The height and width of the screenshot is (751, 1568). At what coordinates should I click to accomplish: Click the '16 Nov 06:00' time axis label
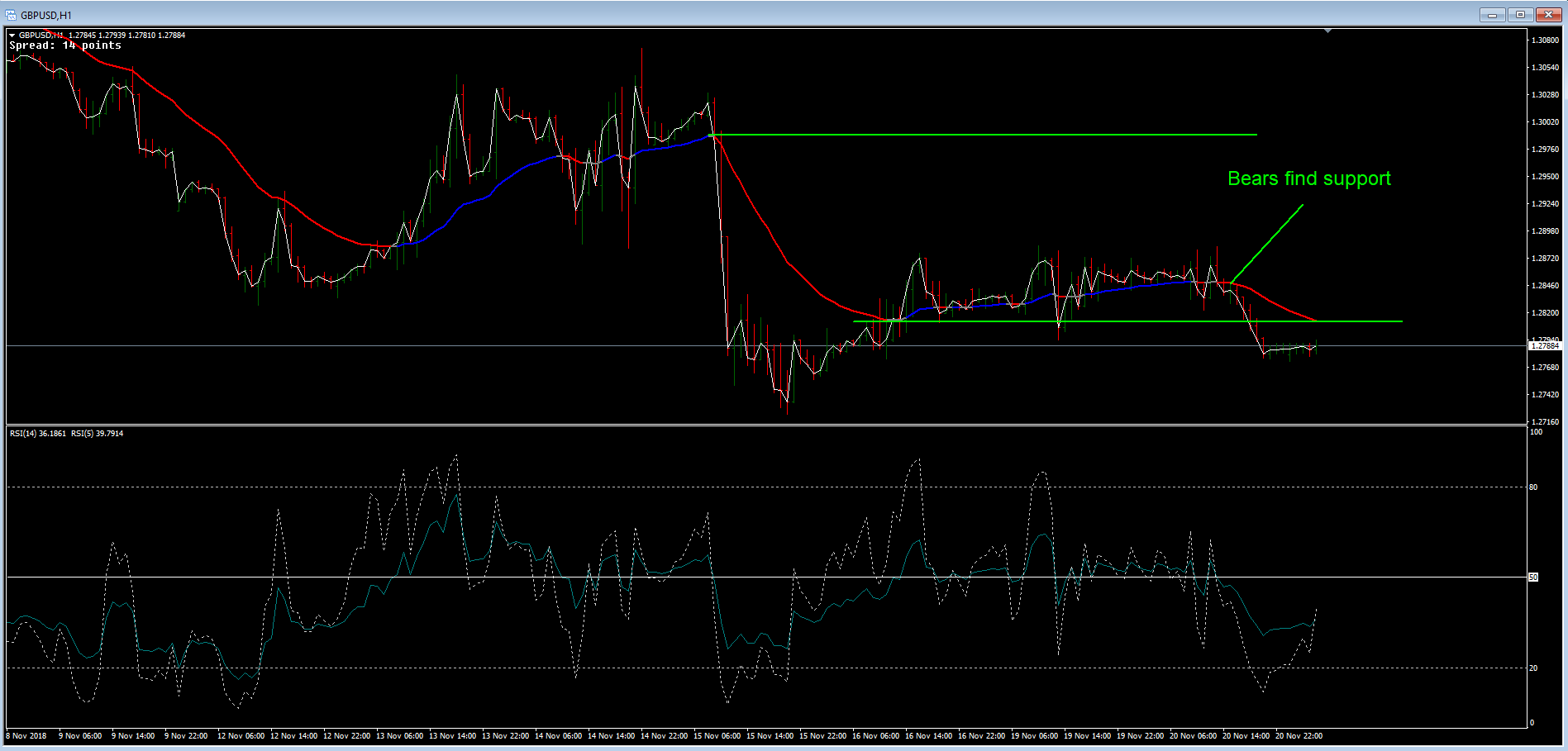(875, 735)
